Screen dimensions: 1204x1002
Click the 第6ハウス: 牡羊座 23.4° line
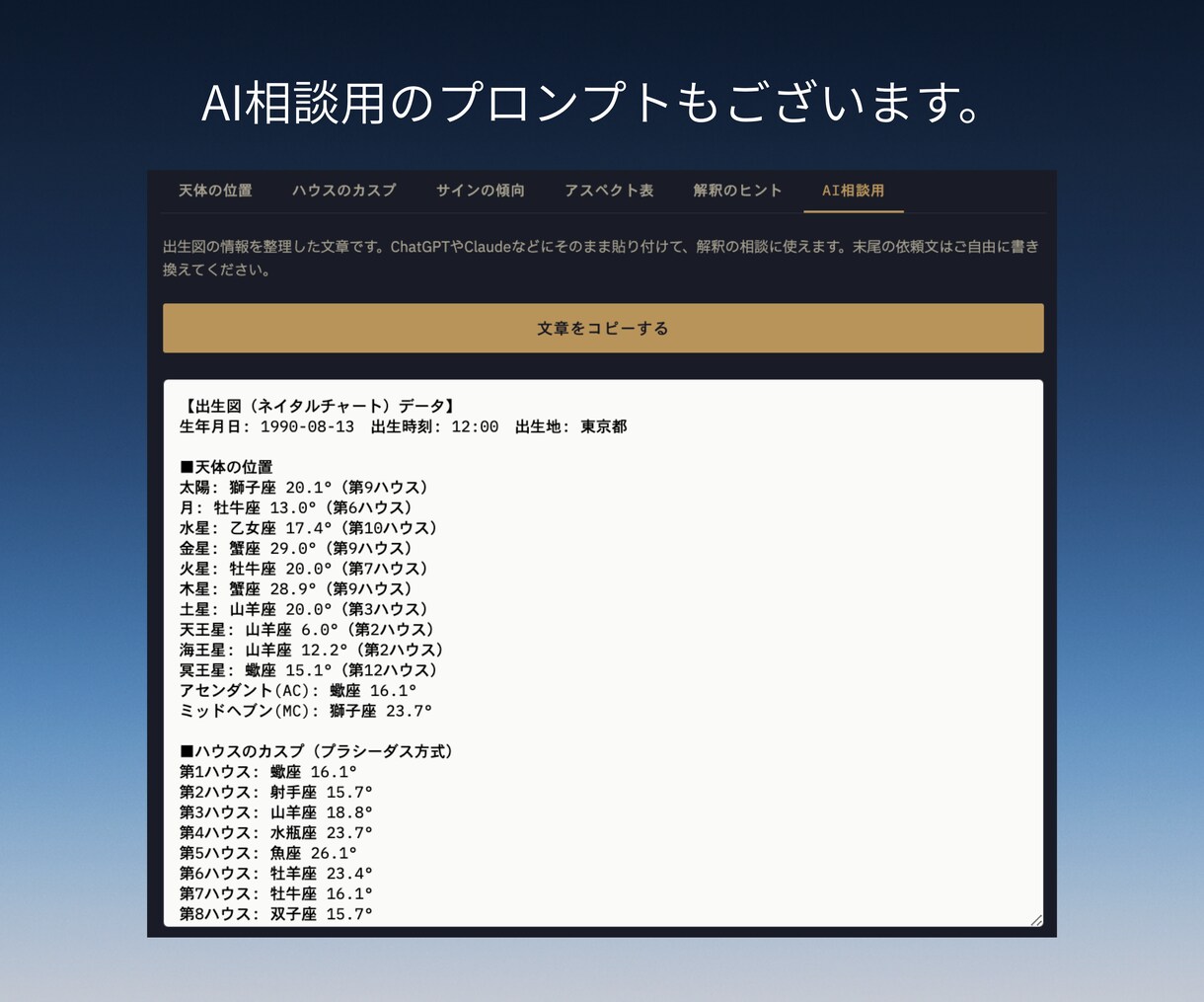276,873
